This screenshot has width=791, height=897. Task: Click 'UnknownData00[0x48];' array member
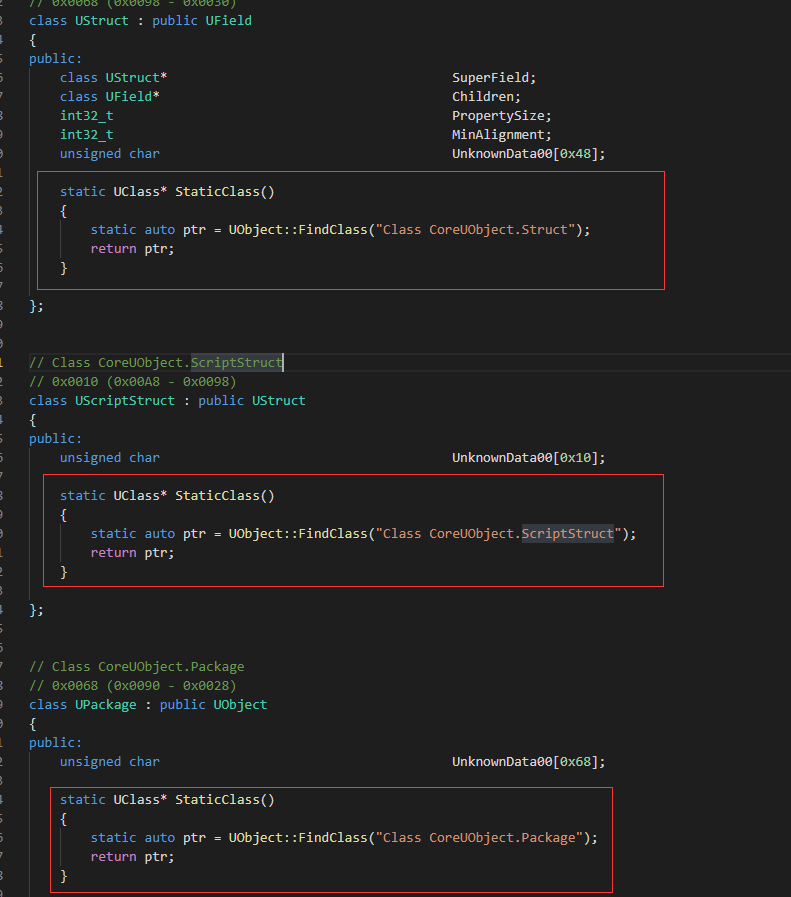[x=528, y=154]
